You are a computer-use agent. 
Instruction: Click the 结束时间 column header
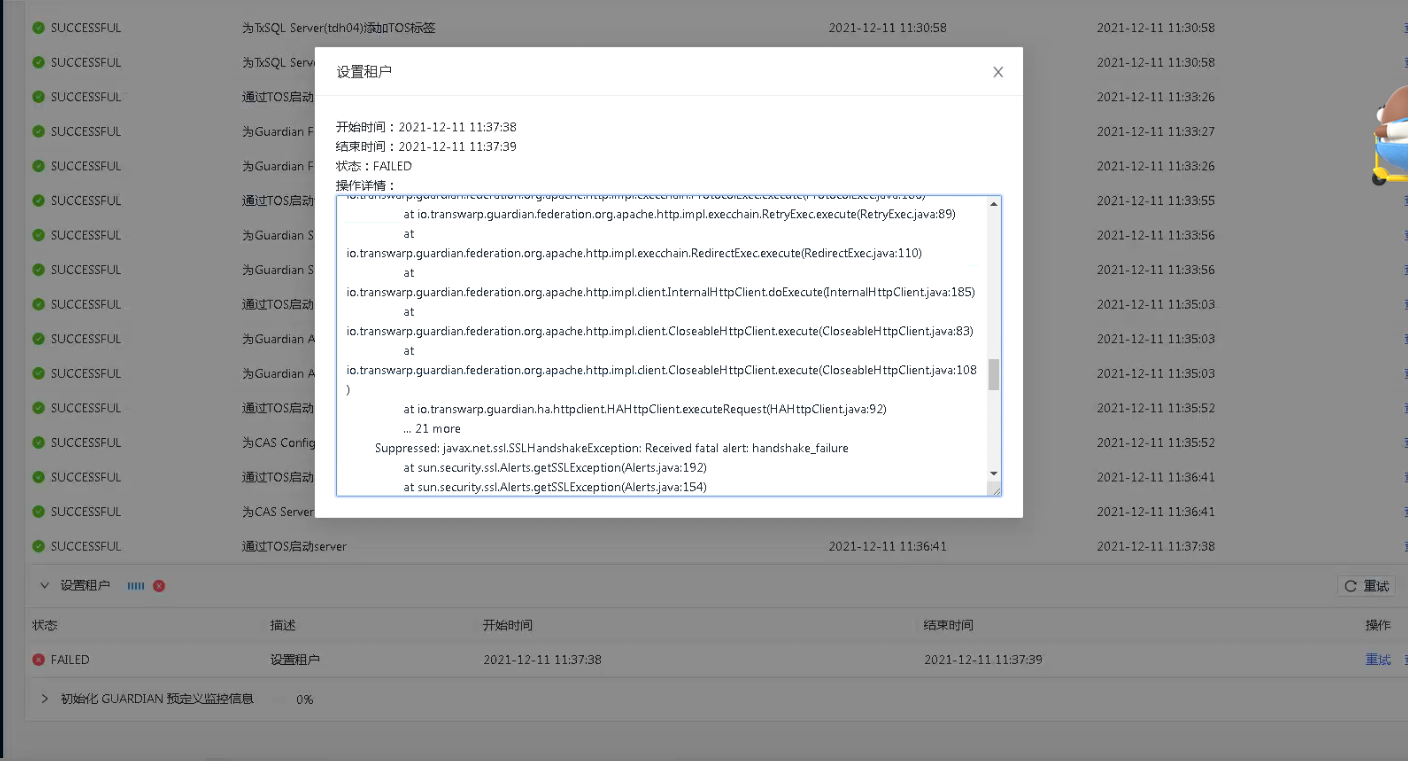coord(948,625)
